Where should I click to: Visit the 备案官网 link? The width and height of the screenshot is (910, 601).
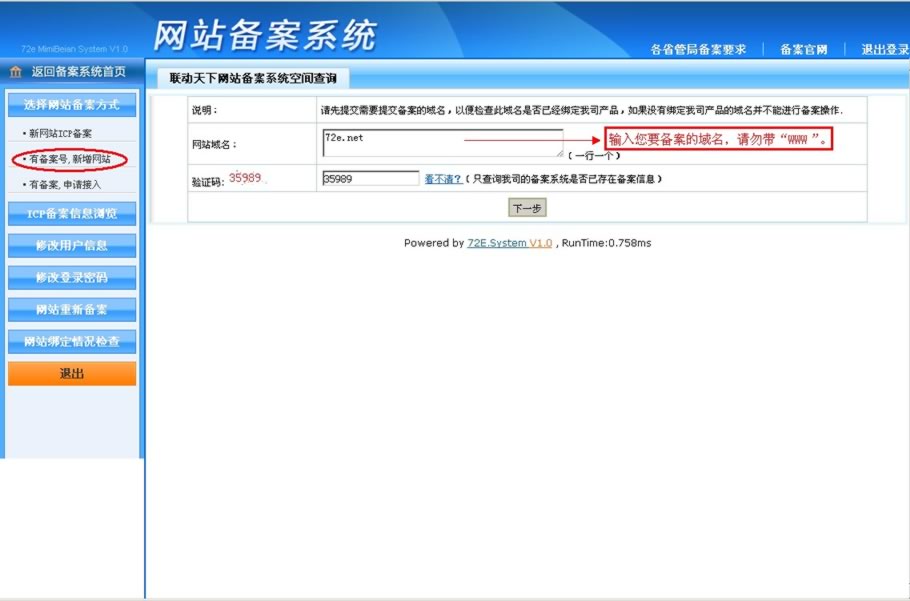(803, 50)
